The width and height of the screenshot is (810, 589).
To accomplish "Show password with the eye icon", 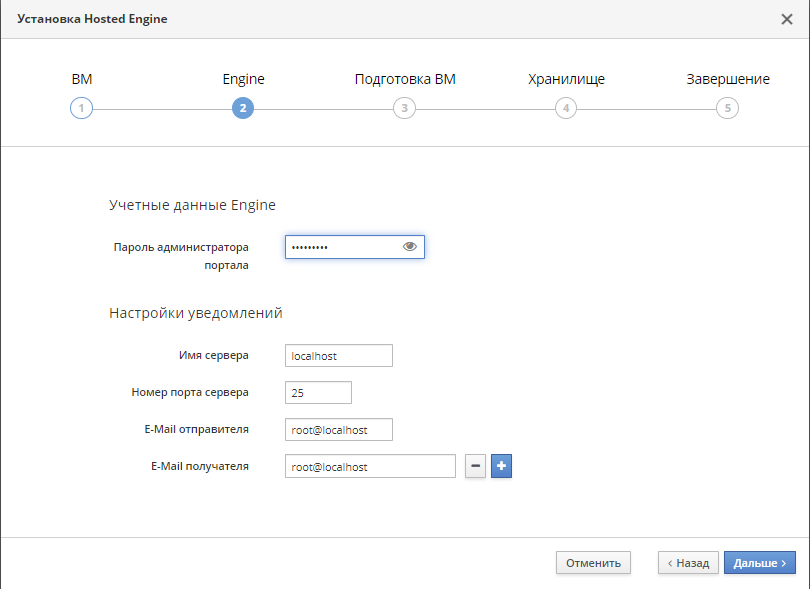I will (x=410, y=246).
